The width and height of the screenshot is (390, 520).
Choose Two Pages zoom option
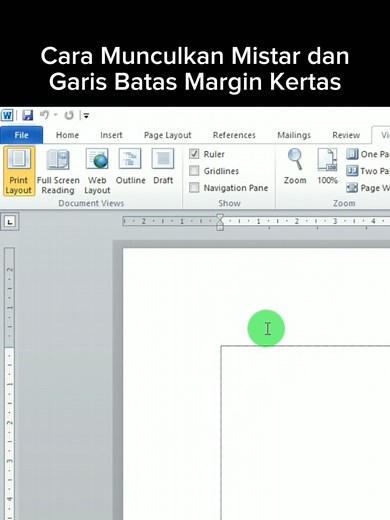click(x=368, y=171)
